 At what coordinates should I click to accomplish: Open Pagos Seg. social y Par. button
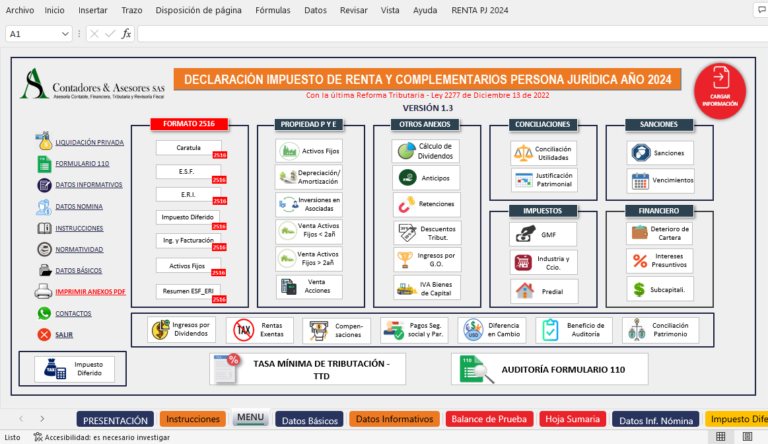click(x=414, y=330)
